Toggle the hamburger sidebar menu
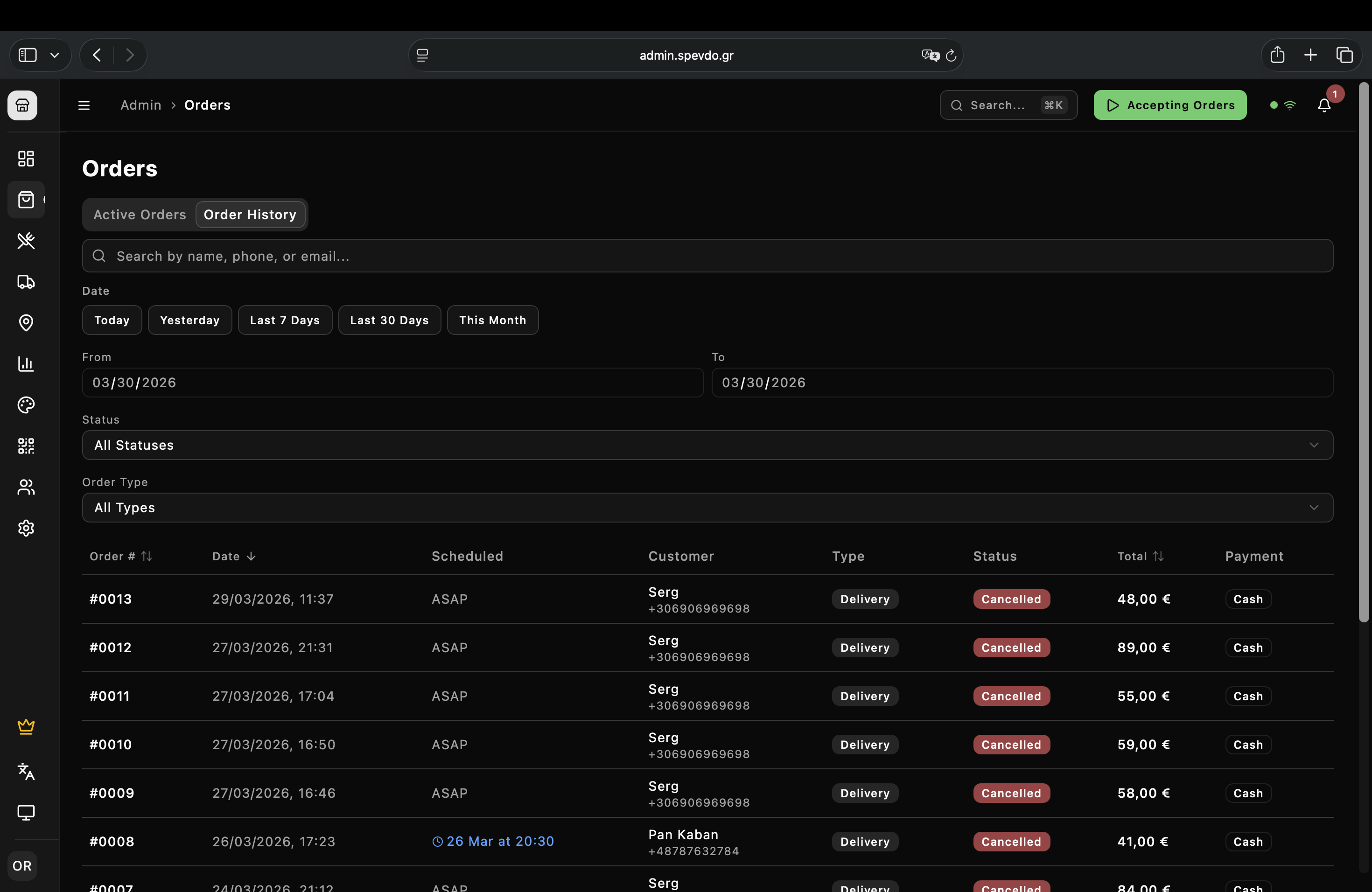The width and height of the screenshot is (1372, 892). [84, 105]
